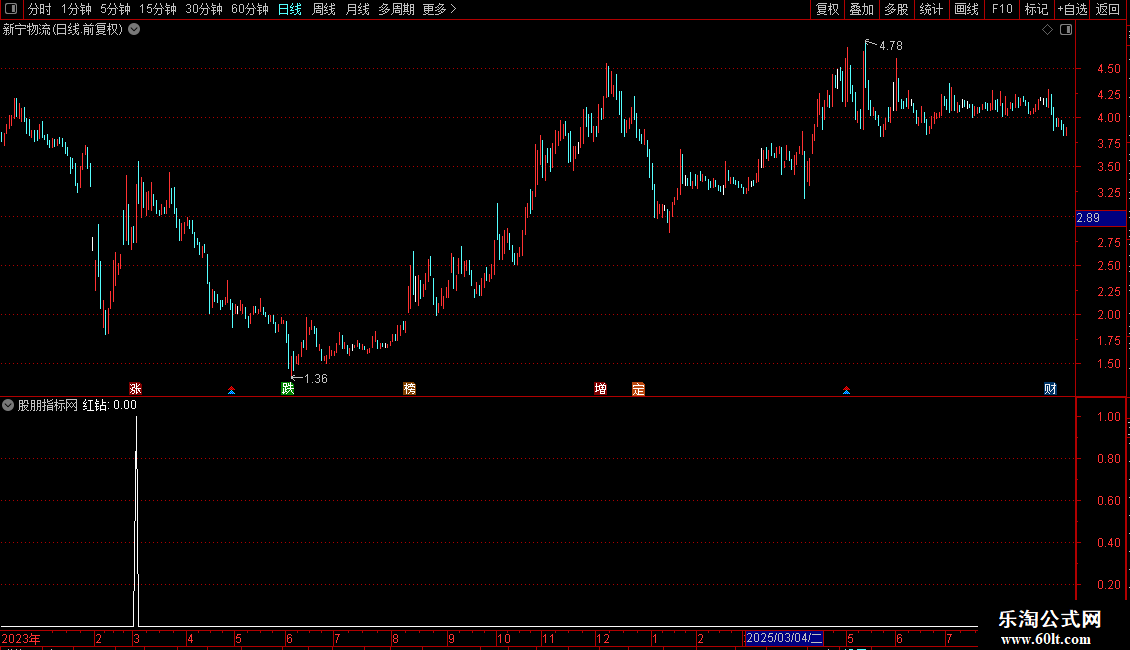
Task: Click the 2.89 price tag on axis
Action: pyautogui.click(x=1100, y=218)
